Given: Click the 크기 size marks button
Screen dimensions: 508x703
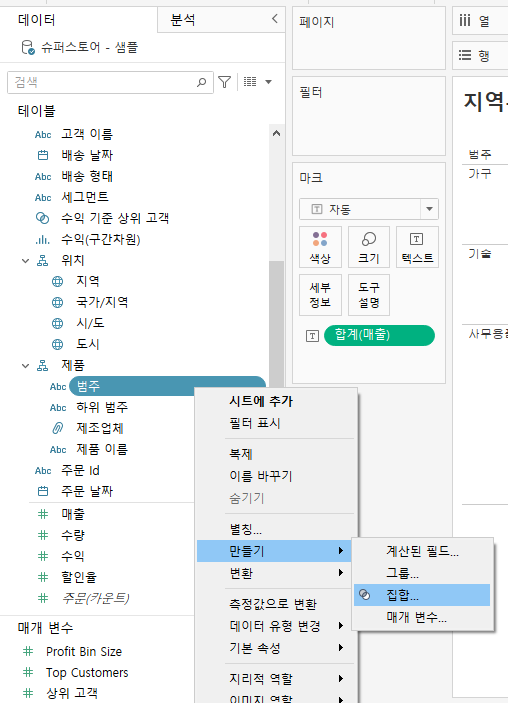Looking at the screenshot, I should coord(369,247).
